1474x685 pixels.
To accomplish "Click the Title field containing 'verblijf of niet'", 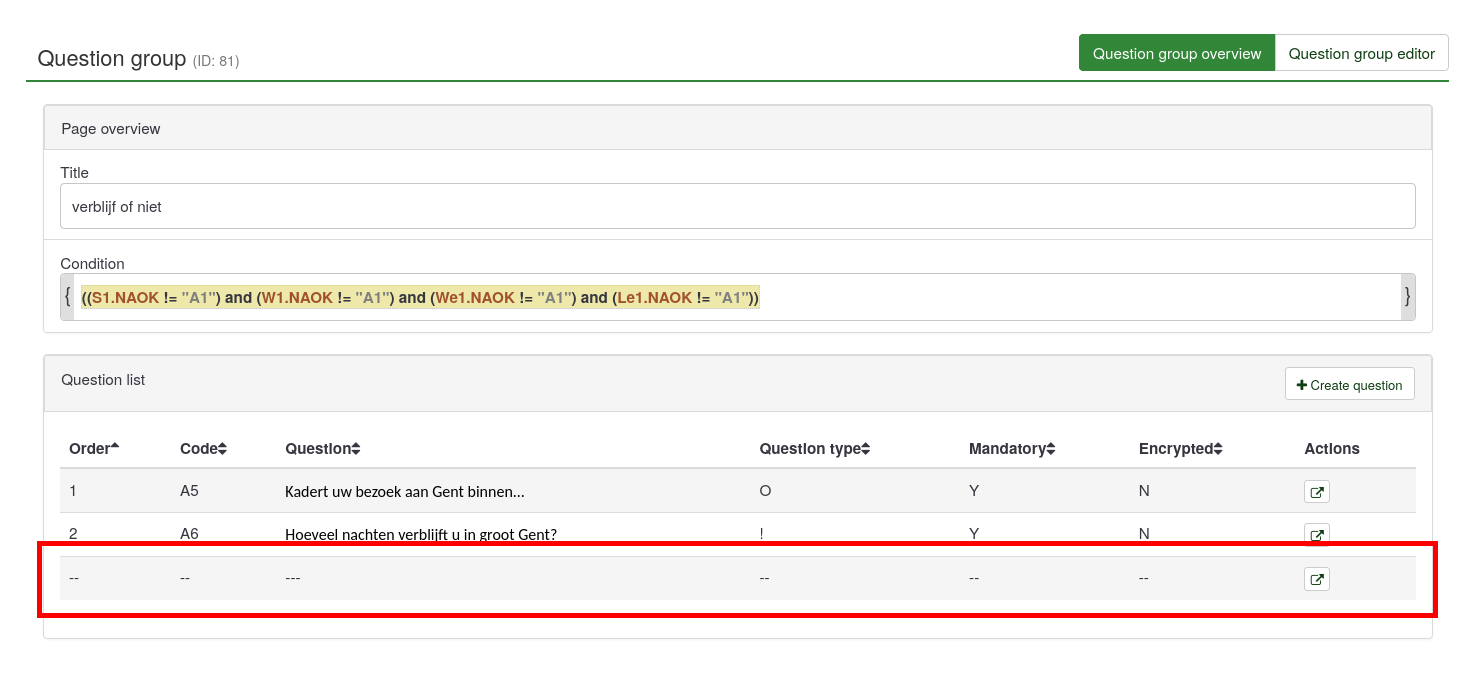I will 737,207.
